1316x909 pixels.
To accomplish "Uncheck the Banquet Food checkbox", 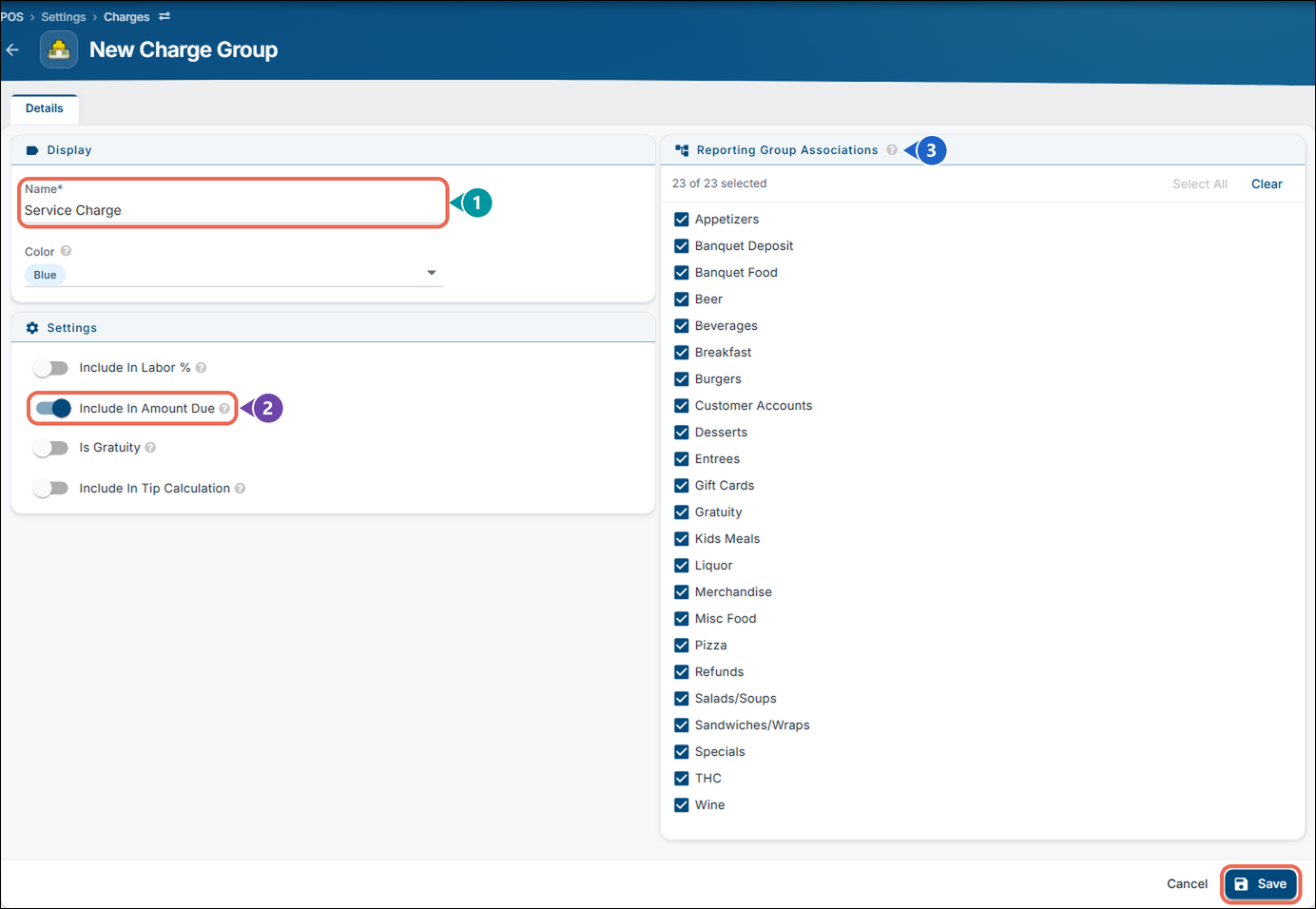I will click(681, 272).
